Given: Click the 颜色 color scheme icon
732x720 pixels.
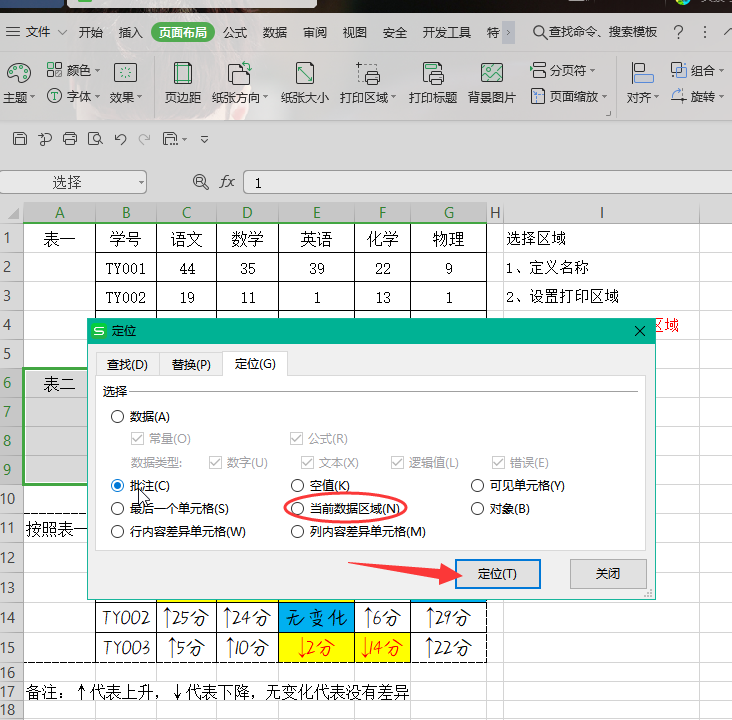Looking at the screenshot, I should pos(54,70).
